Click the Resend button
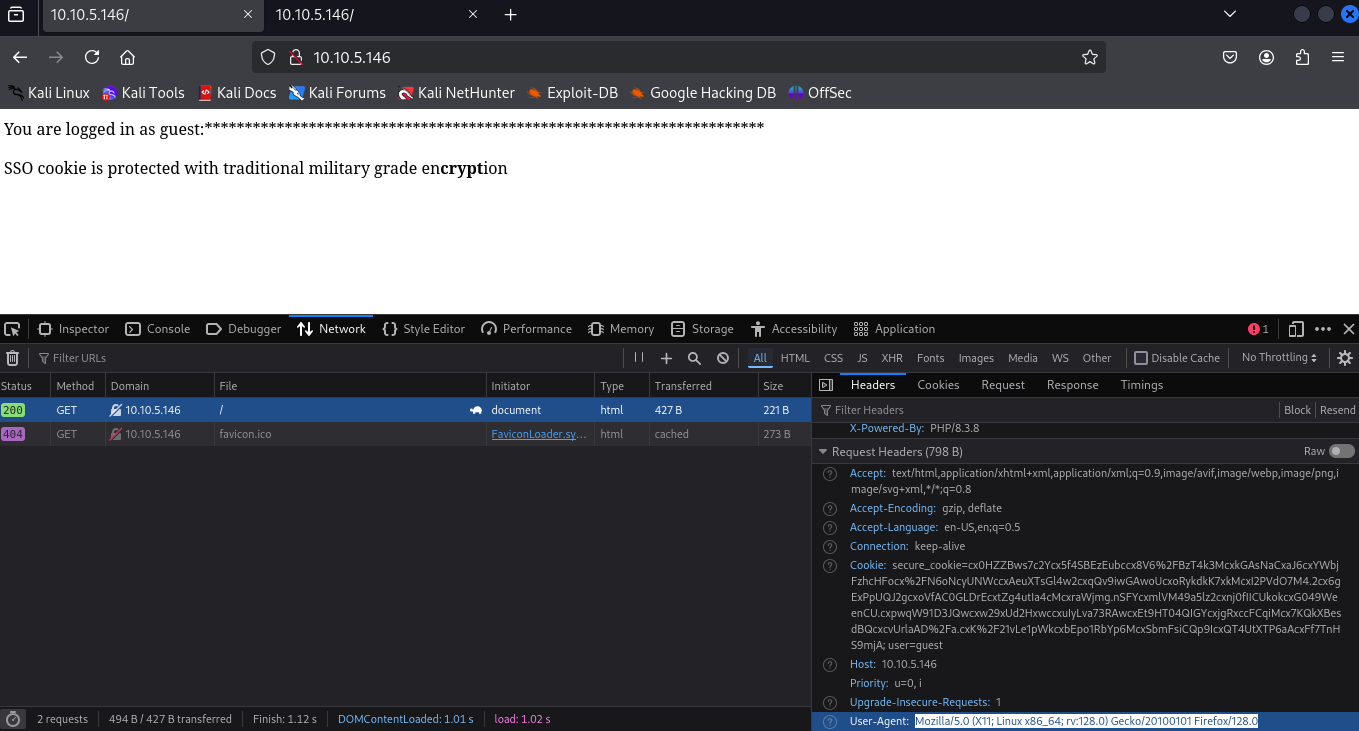Screen dimensions: 1359x731 [x=1337, y=410]
